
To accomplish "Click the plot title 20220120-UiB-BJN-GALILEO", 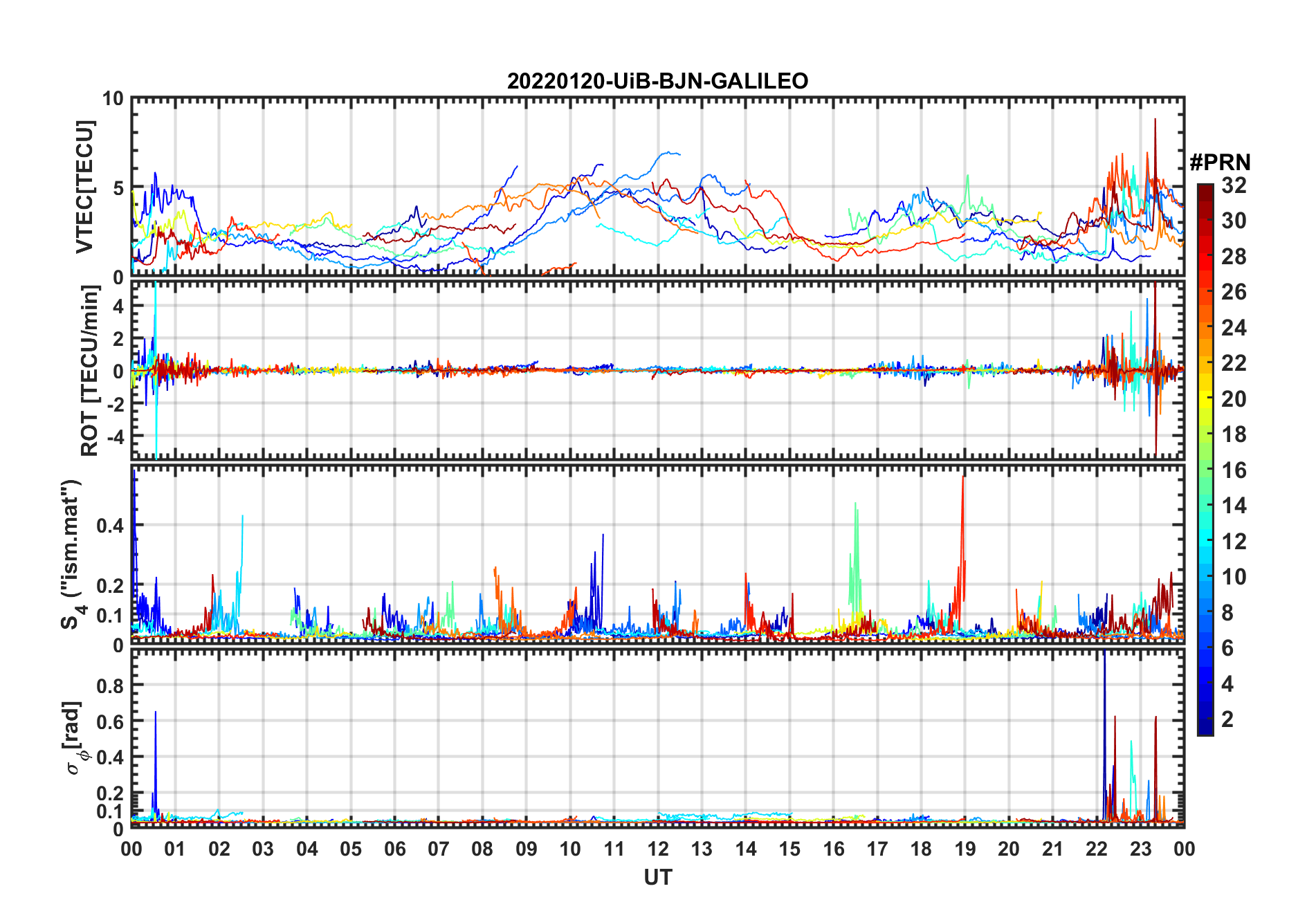I will coord(657,81).
